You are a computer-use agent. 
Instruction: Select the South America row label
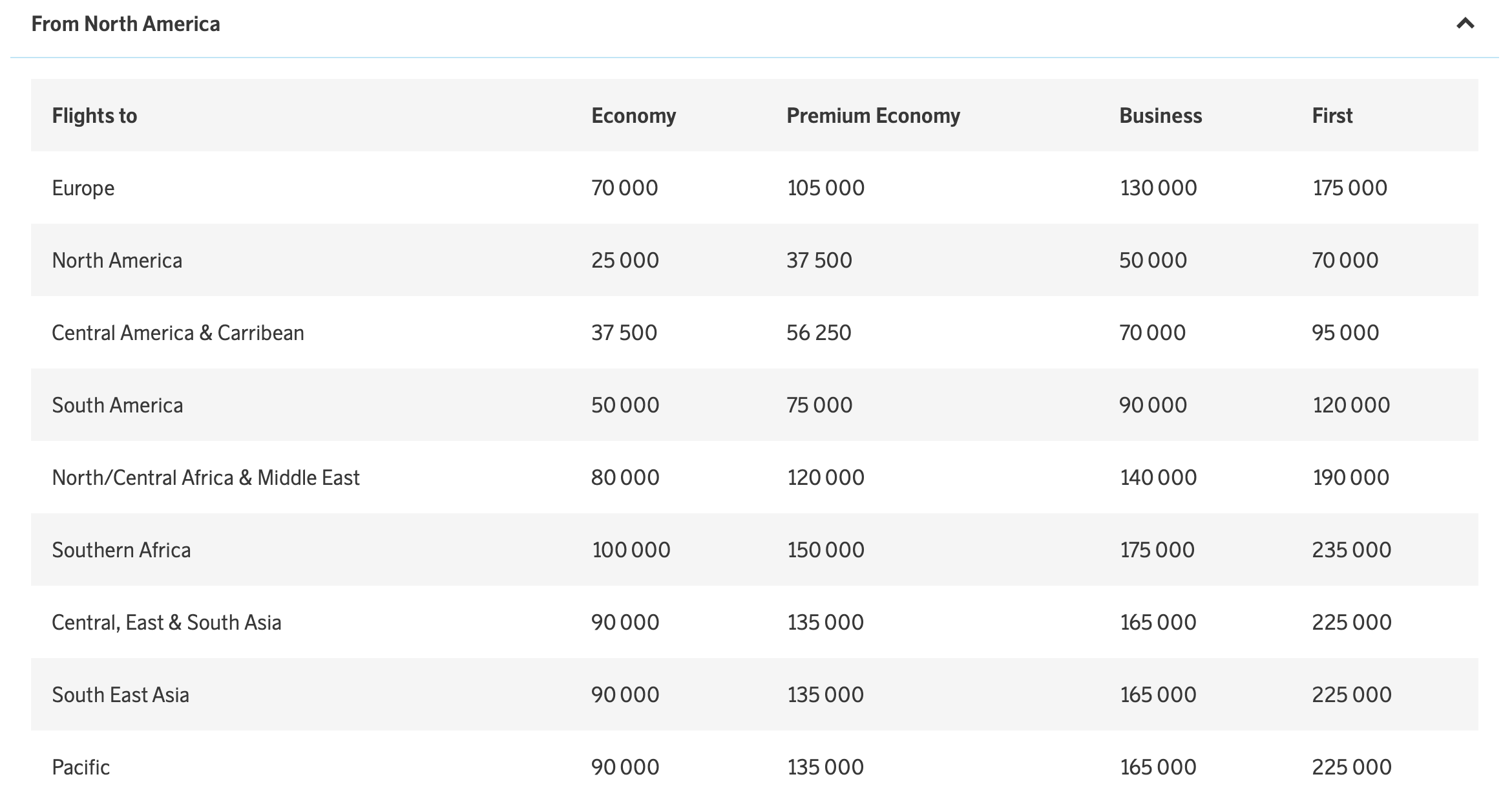pos(118,405)
